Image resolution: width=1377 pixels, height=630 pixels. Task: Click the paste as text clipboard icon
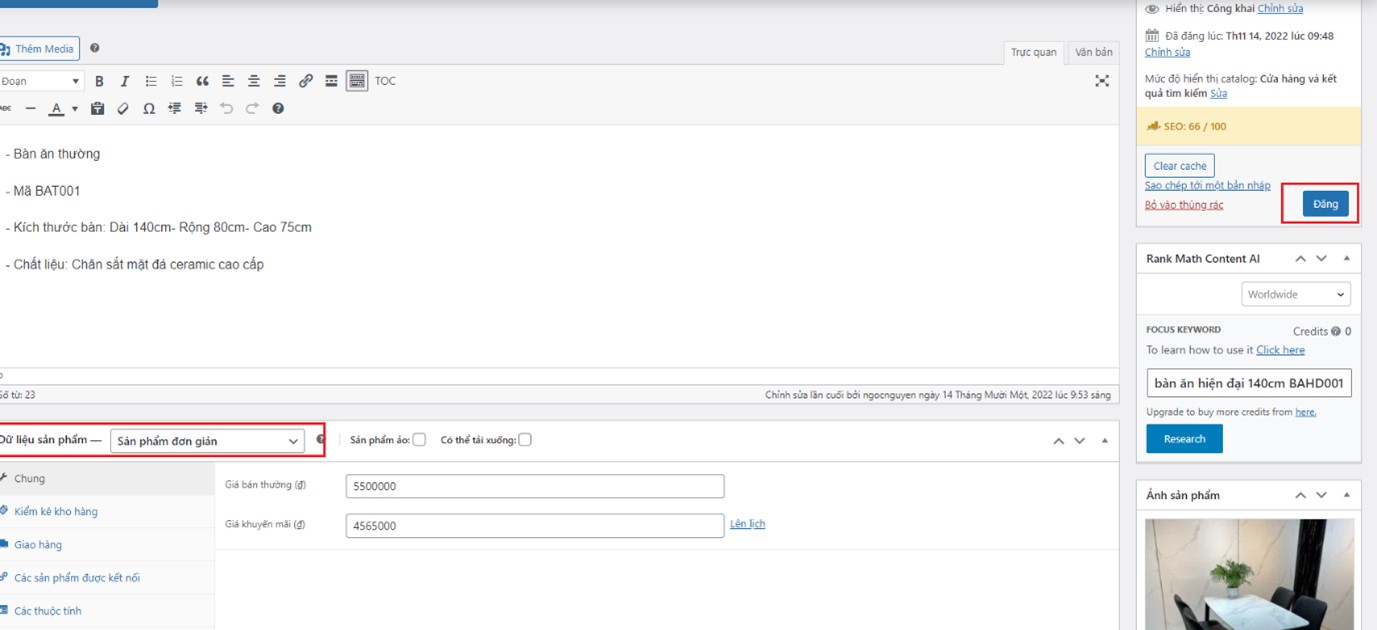click(97, 108)
